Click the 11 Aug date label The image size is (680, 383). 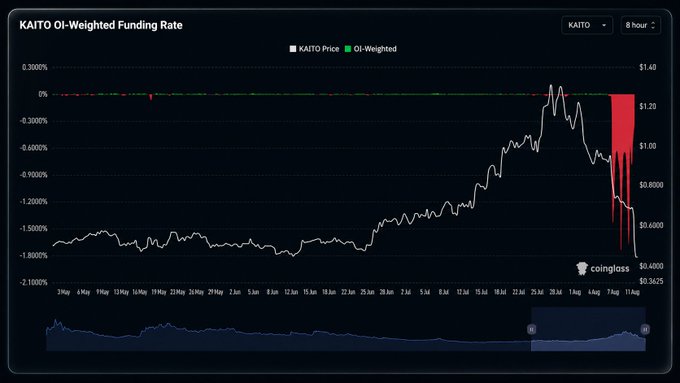[x=632, y=292]
